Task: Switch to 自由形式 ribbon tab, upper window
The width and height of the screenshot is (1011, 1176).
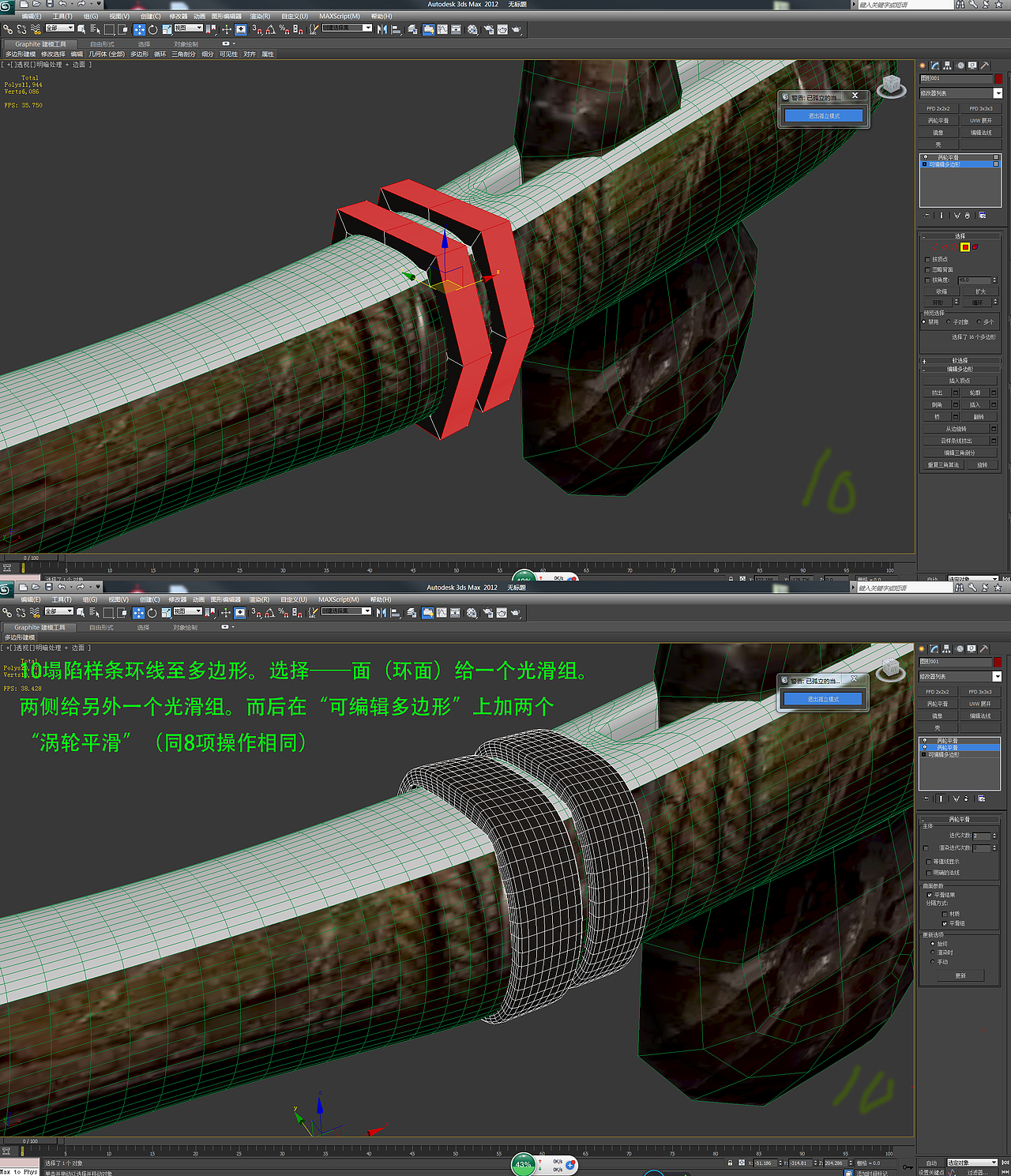Action: pos(102,44)
